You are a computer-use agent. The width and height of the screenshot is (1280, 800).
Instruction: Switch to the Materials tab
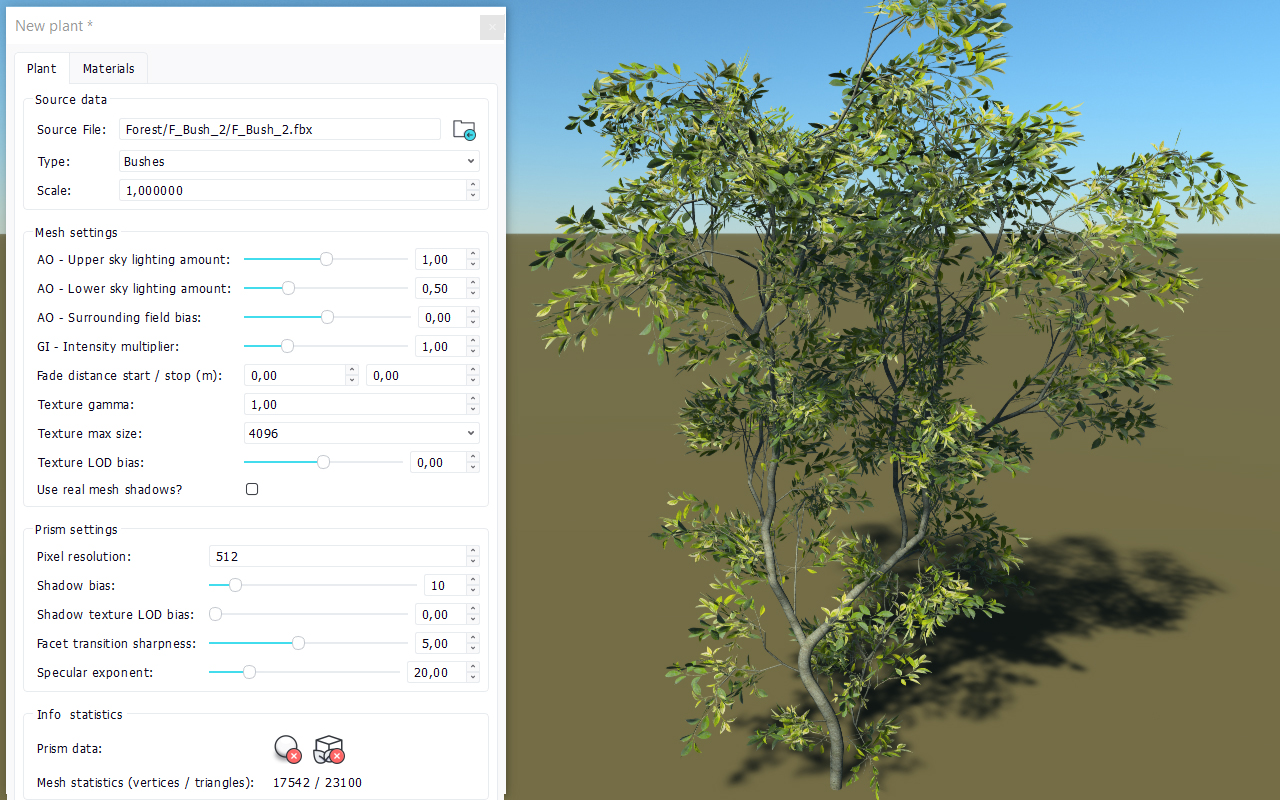pyautogui.click(x=108, y=69)
